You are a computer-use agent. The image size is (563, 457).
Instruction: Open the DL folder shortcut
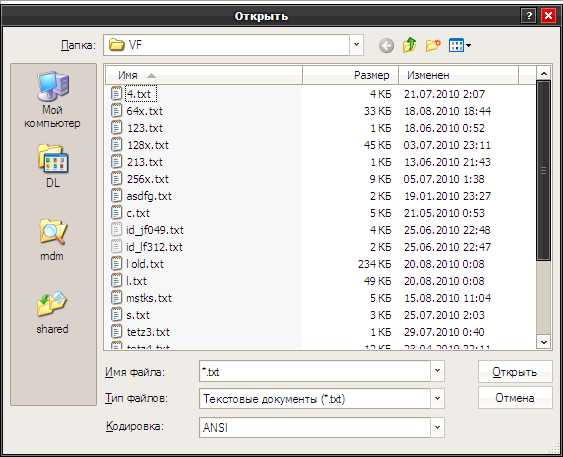[53, 166]
